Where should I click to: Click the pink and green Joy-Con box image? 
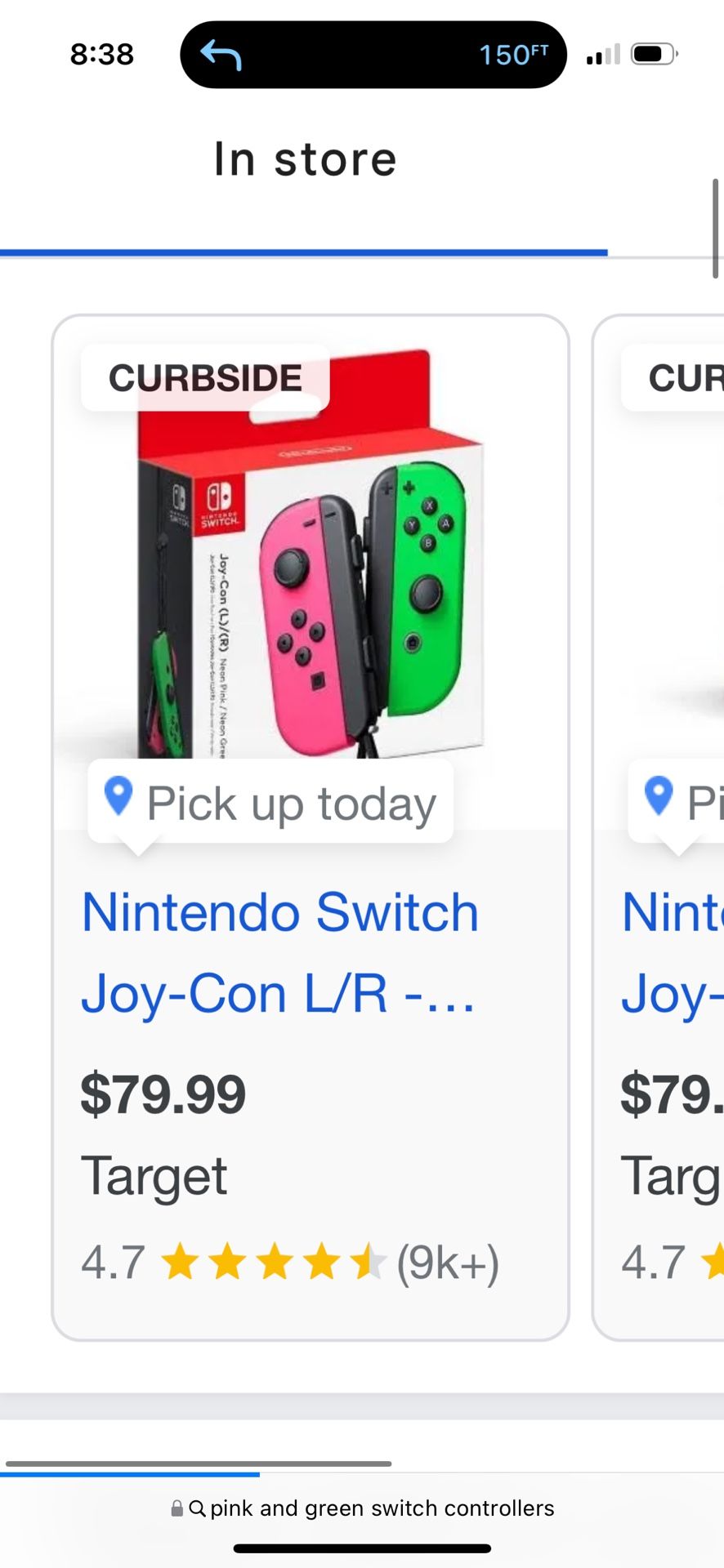click(311, 572)
